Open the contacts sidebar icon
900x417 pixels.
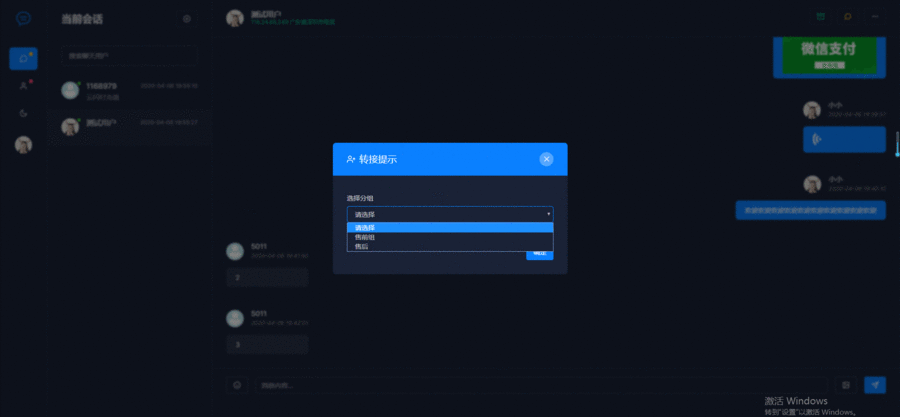tap(23, 86)
